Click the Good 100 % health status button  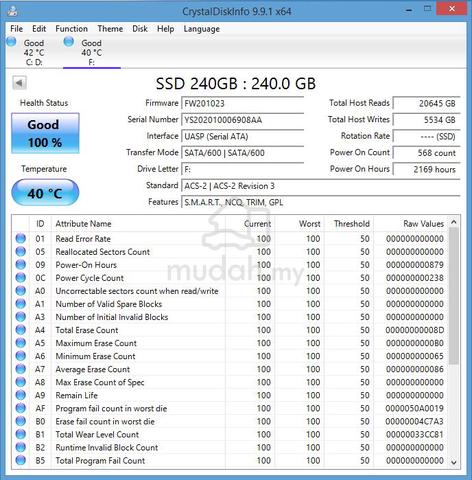[x=45, y=133]
